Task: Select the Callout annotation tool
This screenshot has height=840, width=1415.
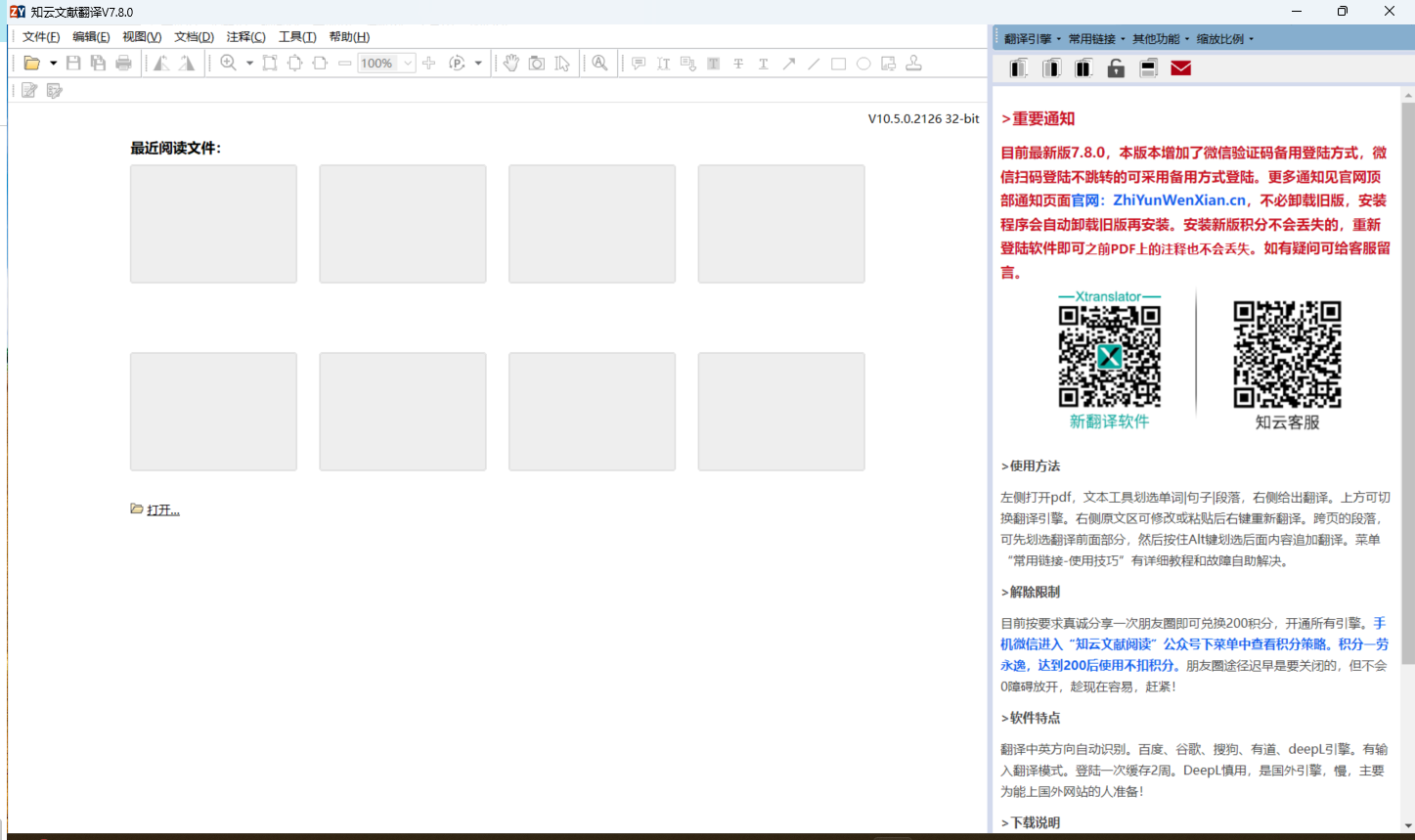Action: click(x=688, y=64)
